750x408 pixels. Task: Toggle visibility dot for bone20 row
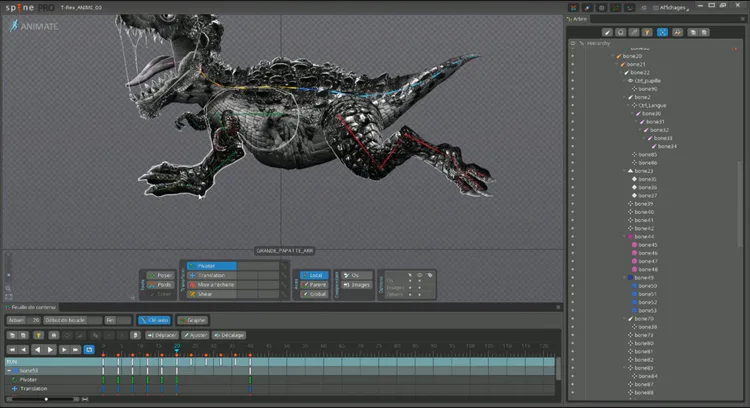coord(573,56)
